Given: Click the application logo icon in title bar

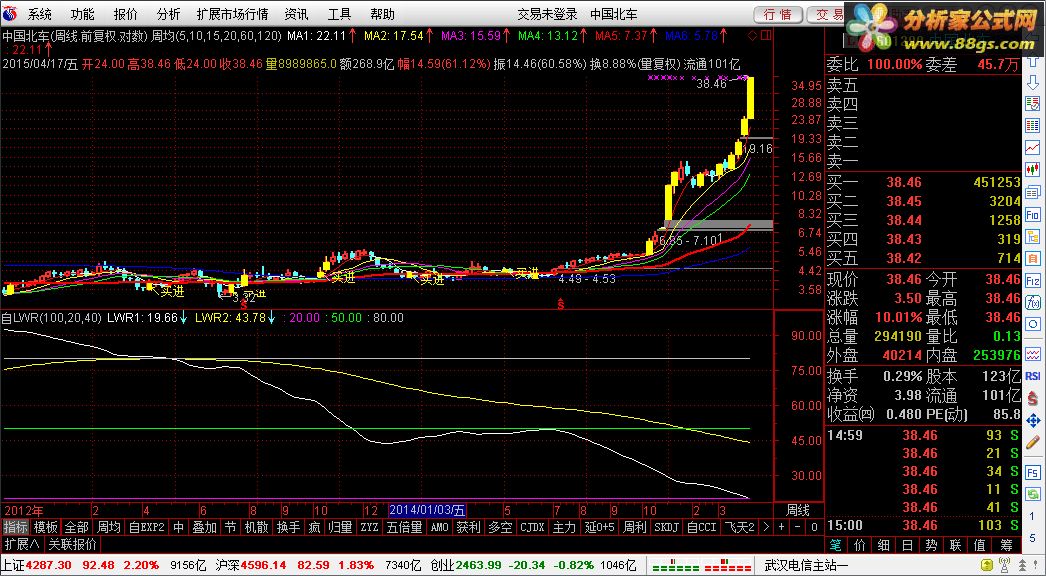Looking at the screenshot, I should pos(10,14).
